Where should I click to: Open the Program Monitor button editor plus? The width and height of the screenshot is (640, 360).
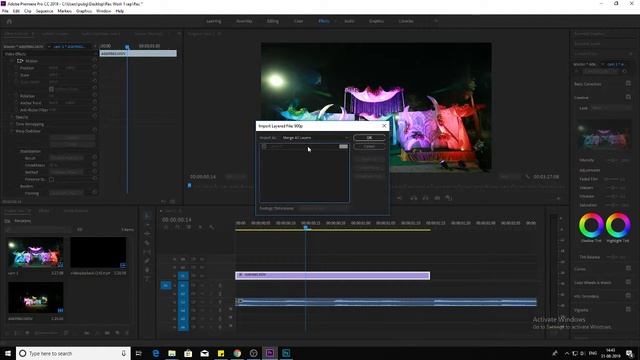[558, 198]
